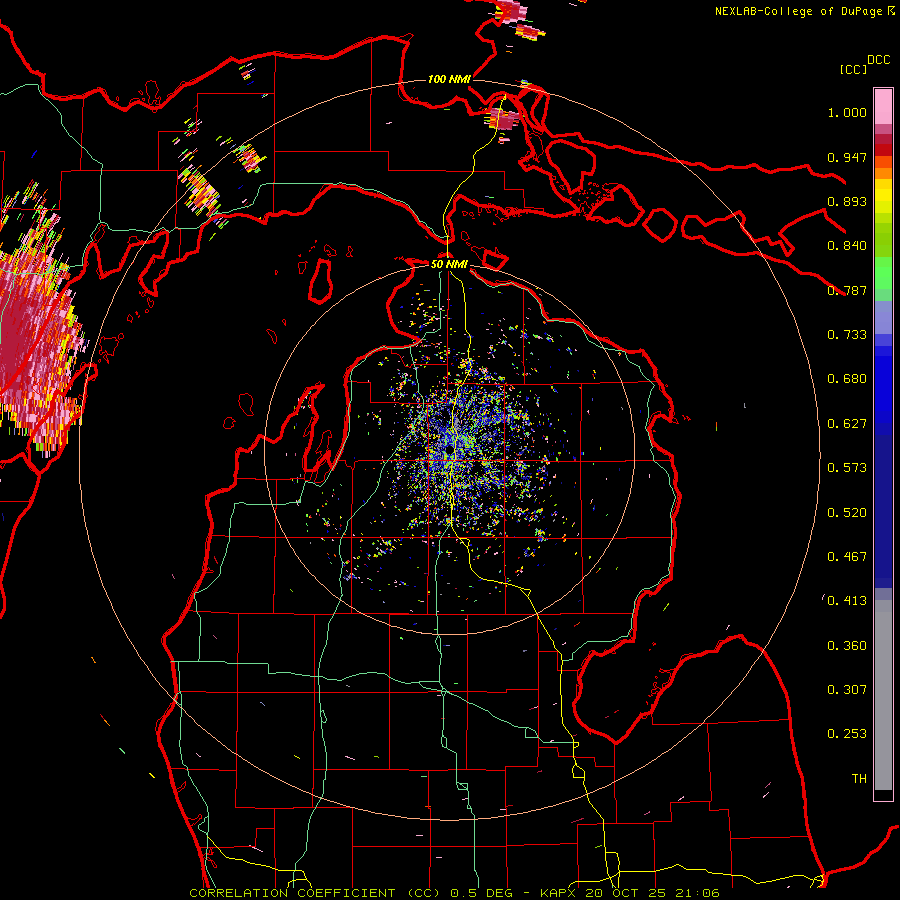Viewport: 900px width, 900px height.
Task: Select the 0.733 scale value
Action: (847, 335)
